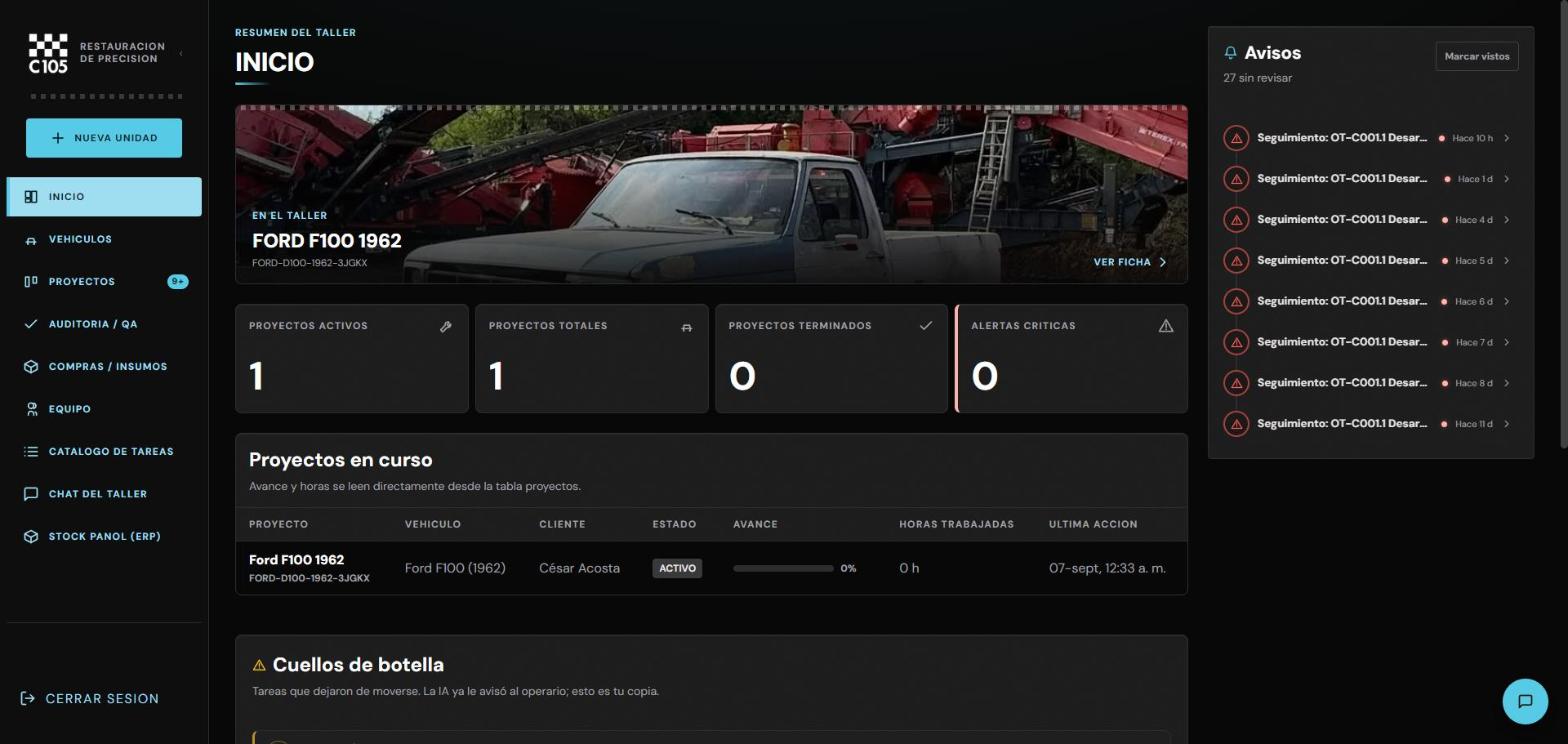Viewport: 1568px width, 744px height.
Task: Open chevron on the Hace 4 d notification
Action: 1507,220
